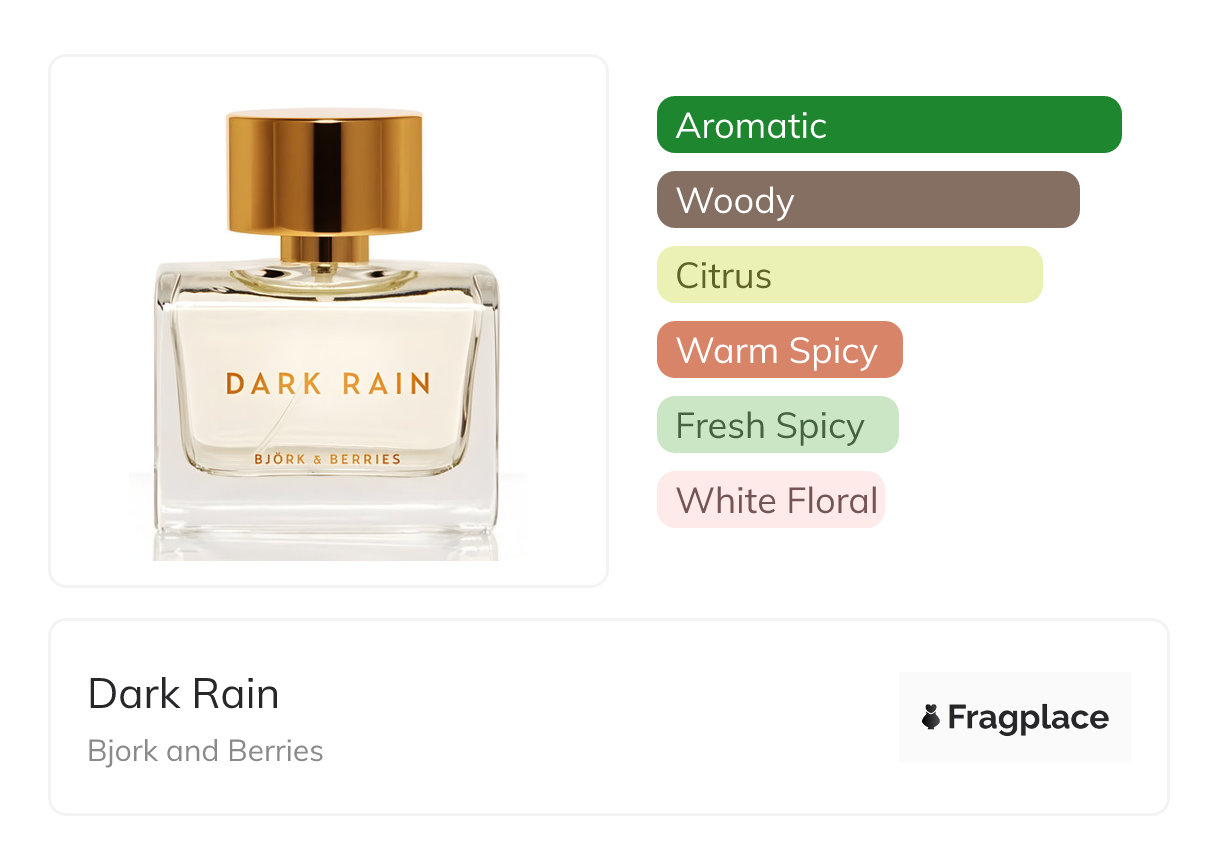Click the gold neck collar under the cap
1218x864 pixels.
324,249
